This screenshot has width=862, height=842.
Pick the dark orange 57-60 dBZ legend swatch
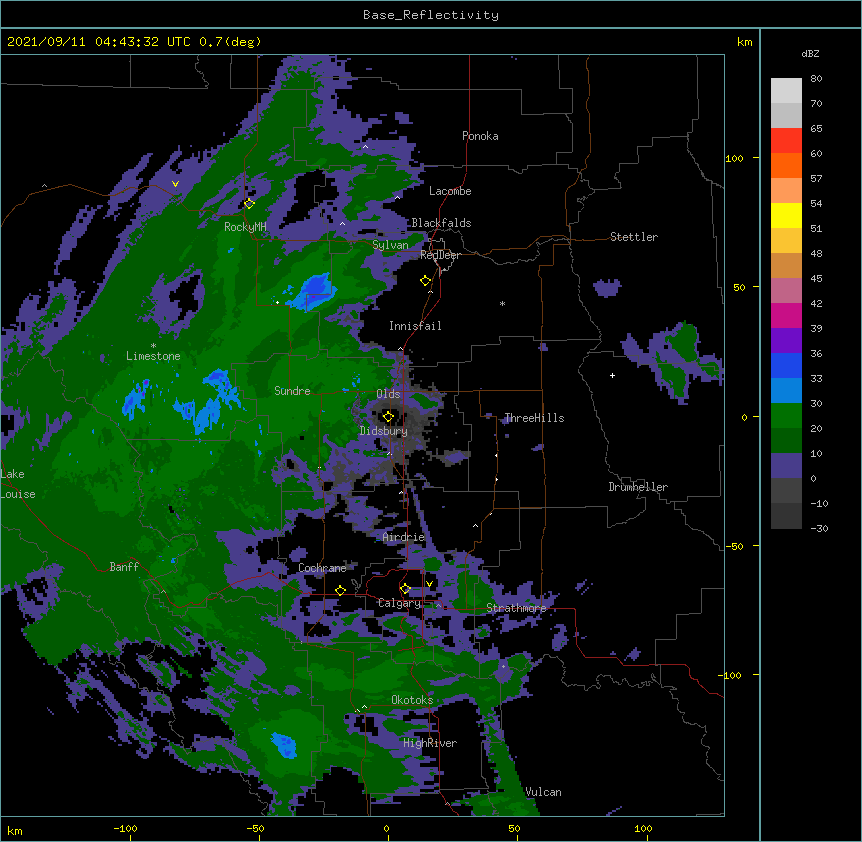[x=786, y=165]
